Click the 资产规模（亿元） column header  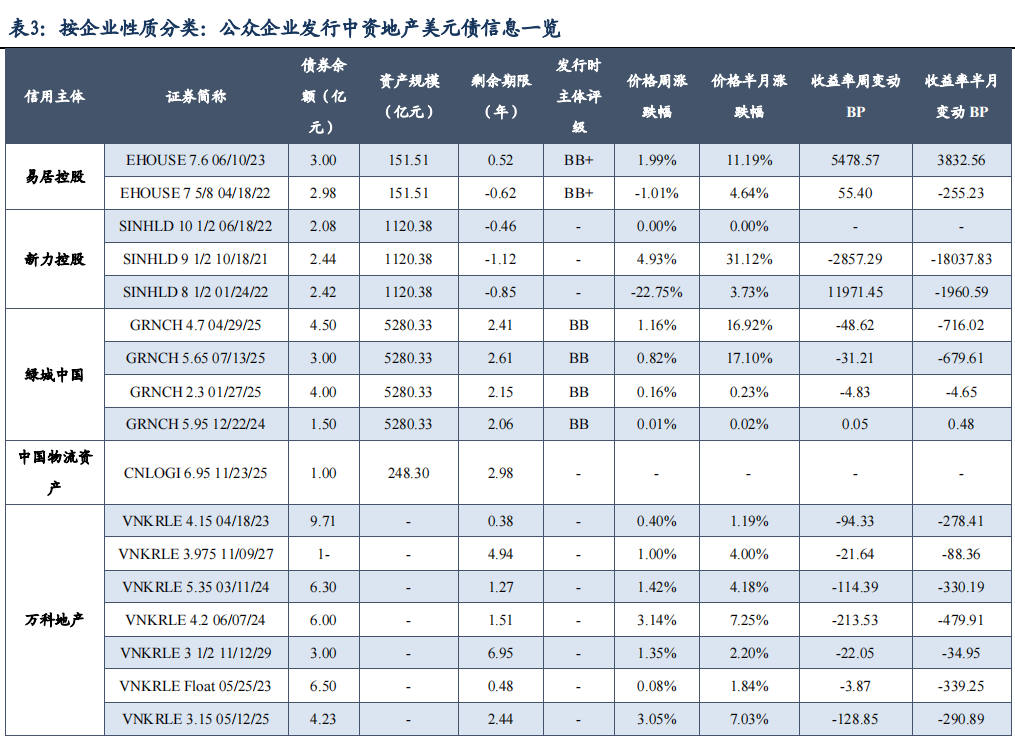tap(408, 96)
